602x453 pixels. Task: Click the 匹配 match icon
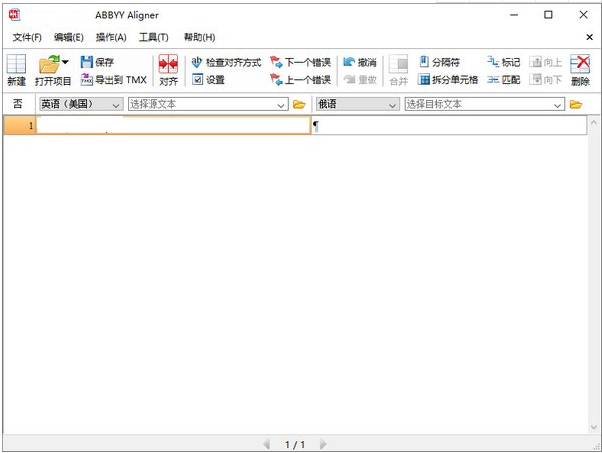(x=493, y=79)
